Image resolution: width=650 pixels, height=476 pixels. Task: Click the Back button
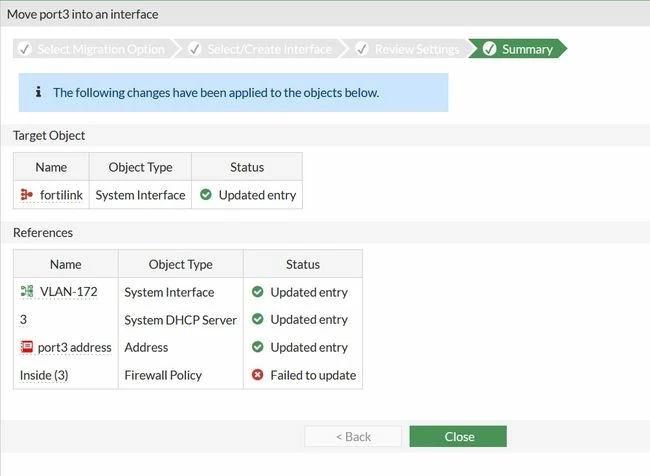coord(353,436)
